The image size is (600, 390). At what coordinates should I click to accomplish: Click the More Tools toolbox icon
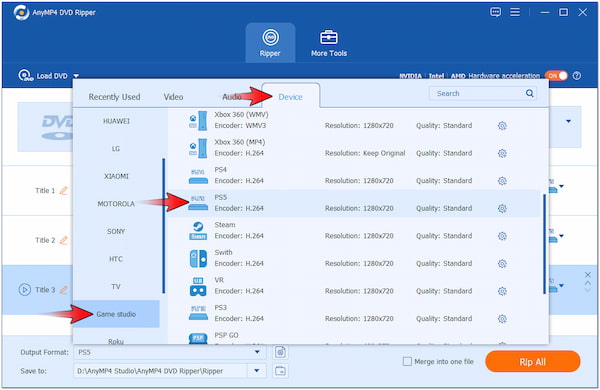328,37
